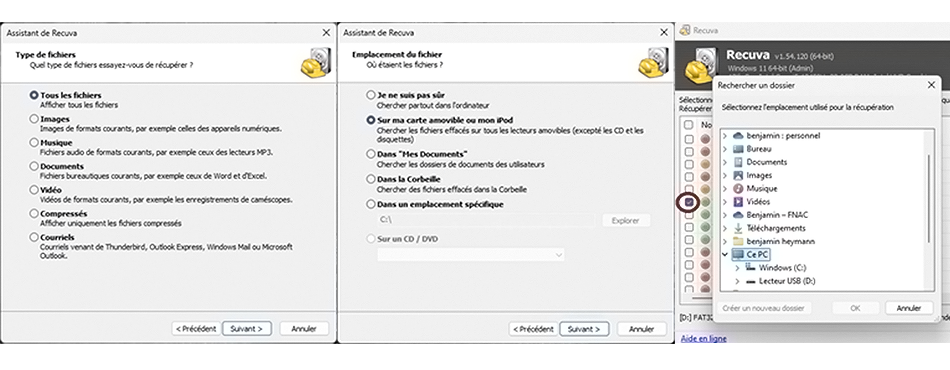
Task: Choose the Je ne suis pas sûr location option
Action: pos(371,96)
